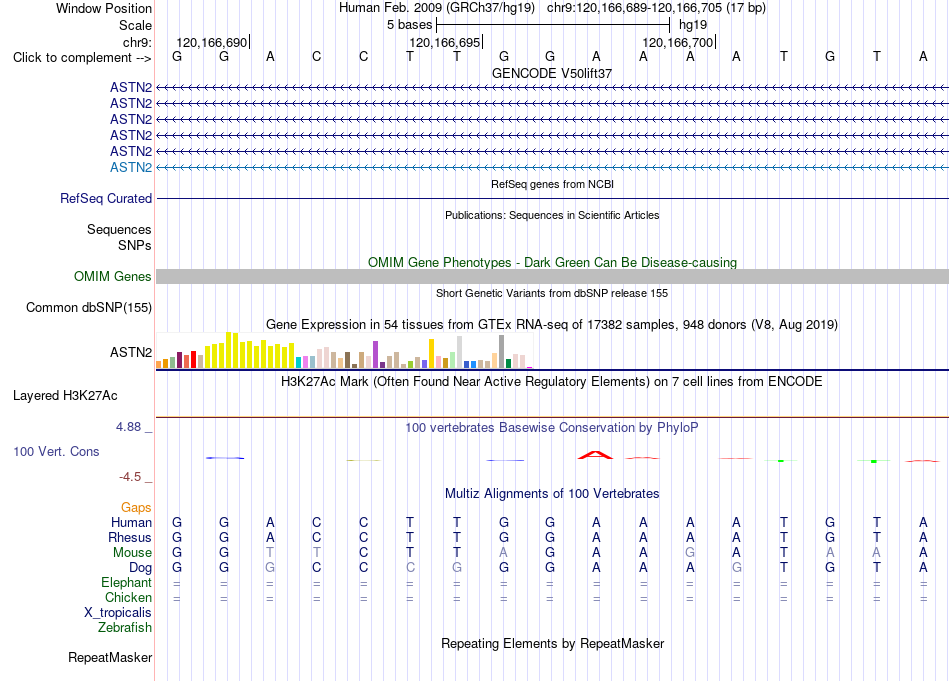This screenshot has height=681, width=950.
Task: Open 'Multiz Alignments of 100 Vertebrates' title
Action: tap(552, 494)
